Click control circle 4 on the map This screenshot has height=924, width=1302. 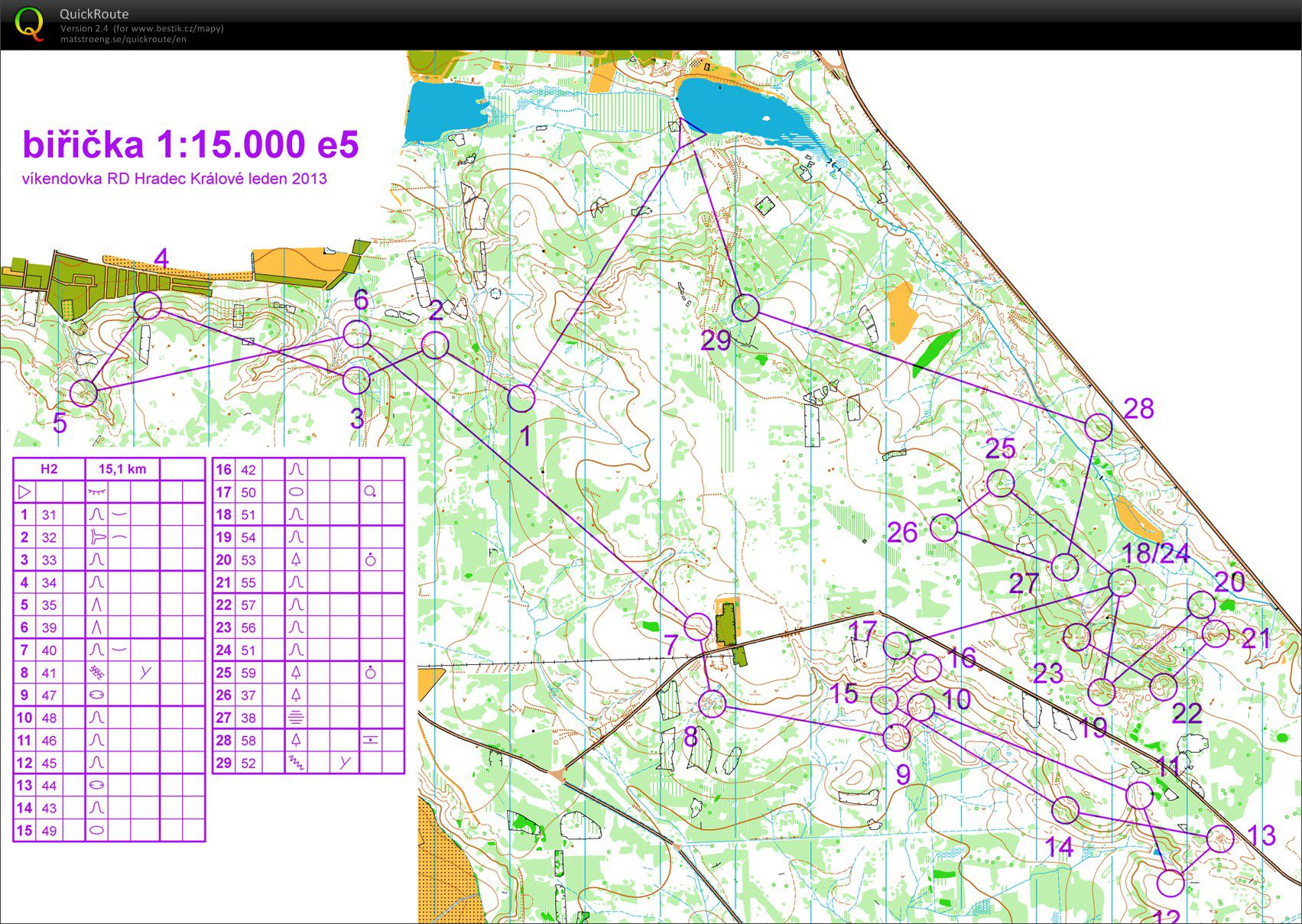(148, 306)
